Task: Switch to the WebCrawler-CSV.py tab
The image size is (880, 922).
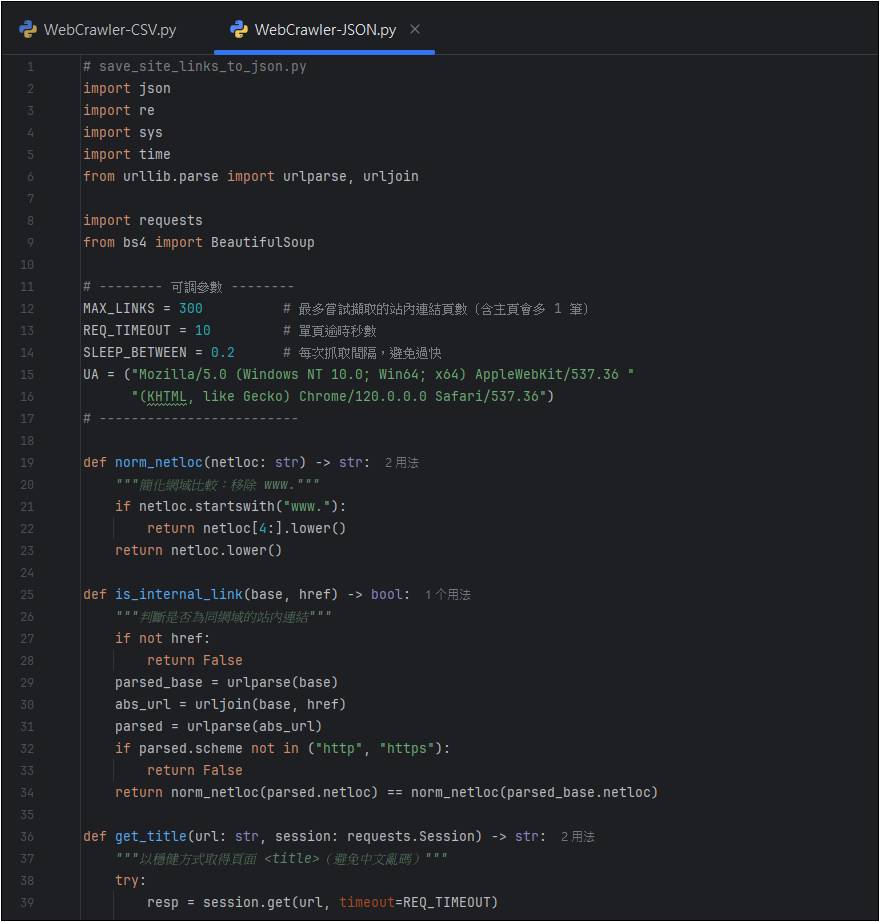Action: click(x=109, y=30)
